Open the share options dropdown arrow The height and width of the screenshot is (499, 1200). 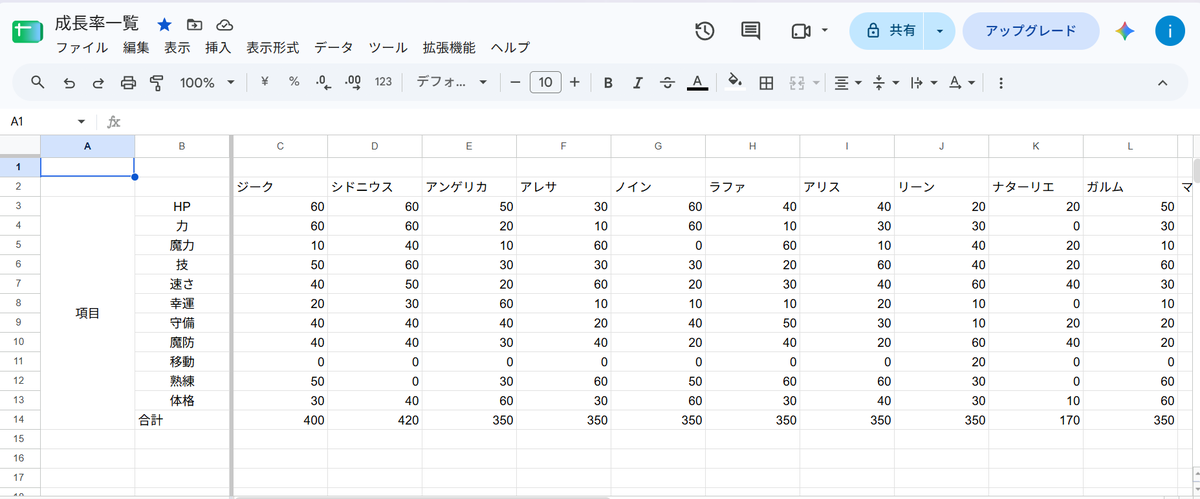[x=939, y=31]
